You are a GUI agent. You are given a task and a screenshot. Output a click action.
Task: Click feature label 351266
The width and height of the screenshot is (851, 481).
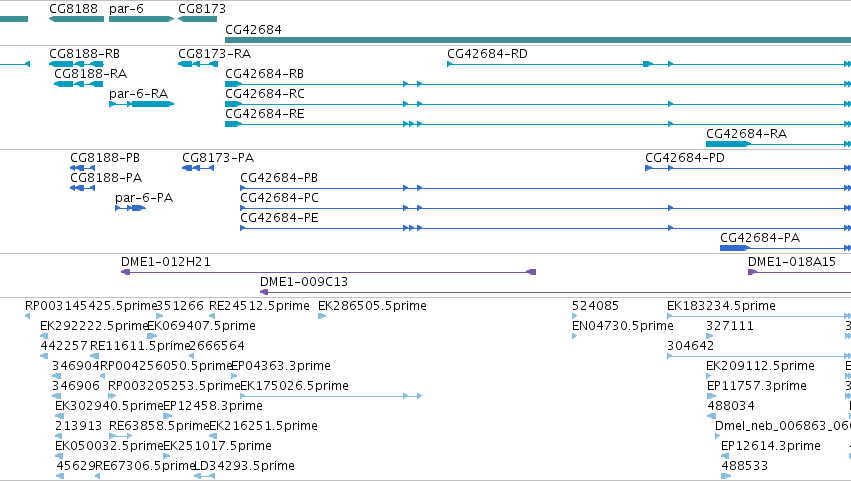click(180, 306)
